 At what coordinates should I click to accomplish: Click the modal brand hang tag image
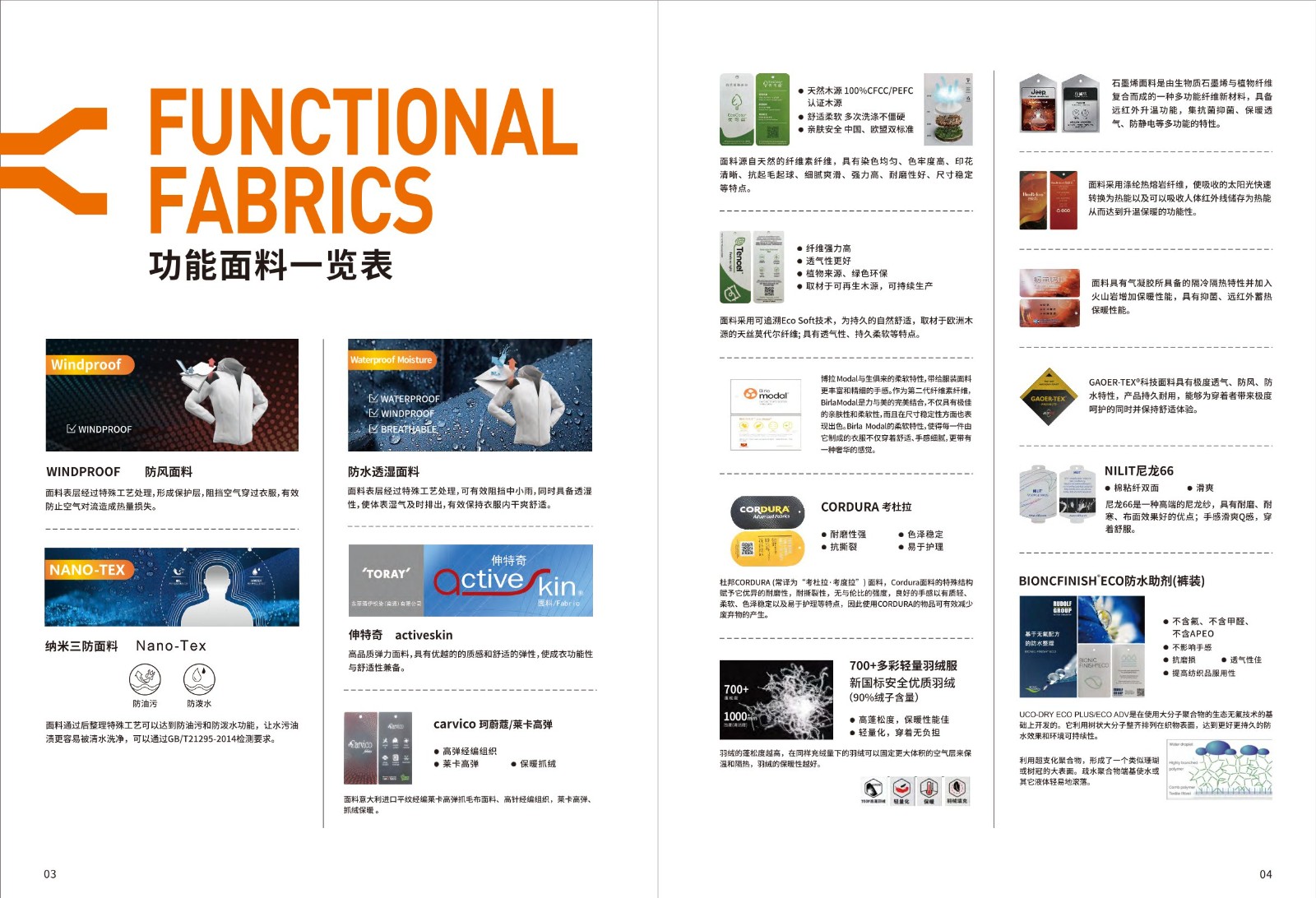coord(766,414)
